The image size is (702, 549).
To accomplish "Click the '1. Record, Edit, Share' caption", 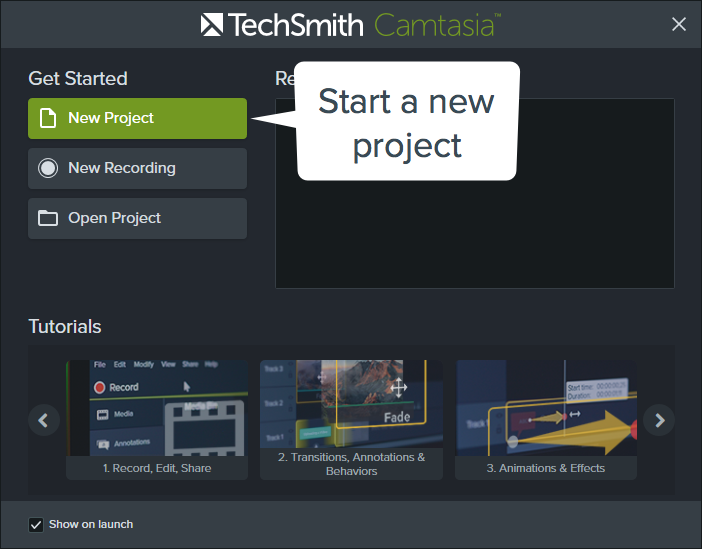I will [x=157, y=468].
